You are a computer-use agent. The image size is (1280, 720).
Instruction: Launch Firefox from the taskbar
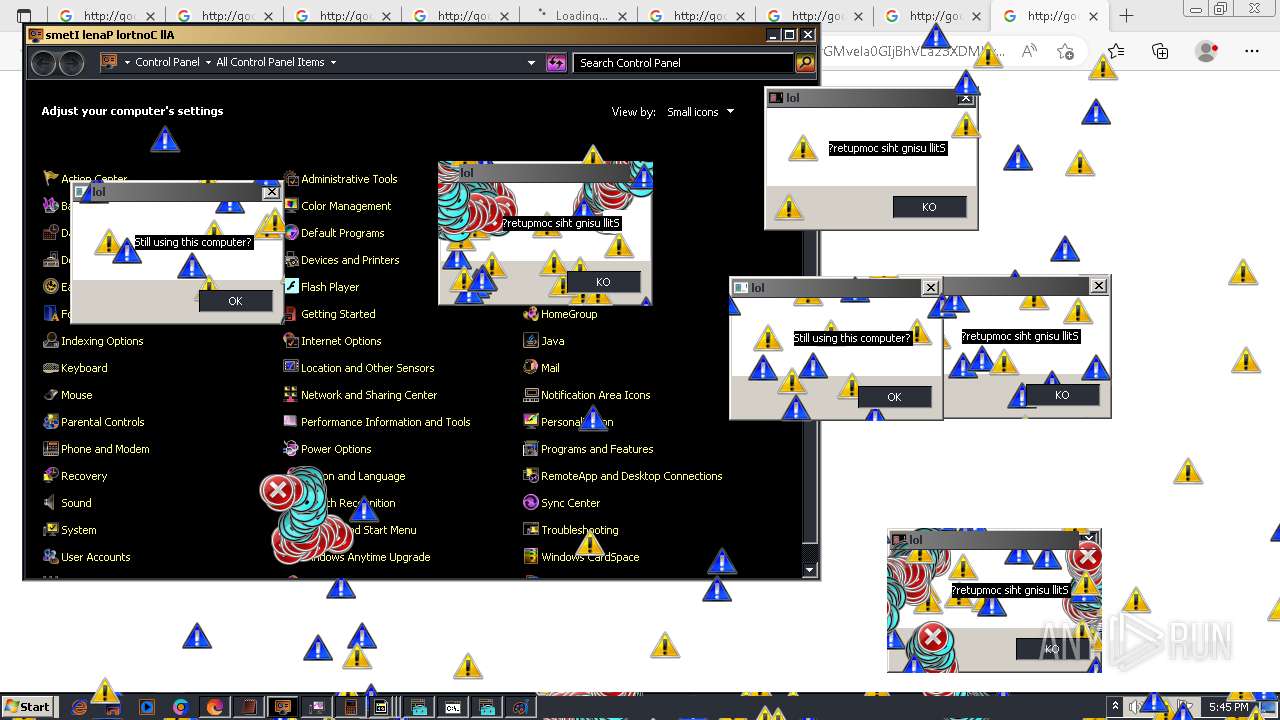[x=215, y=707]
